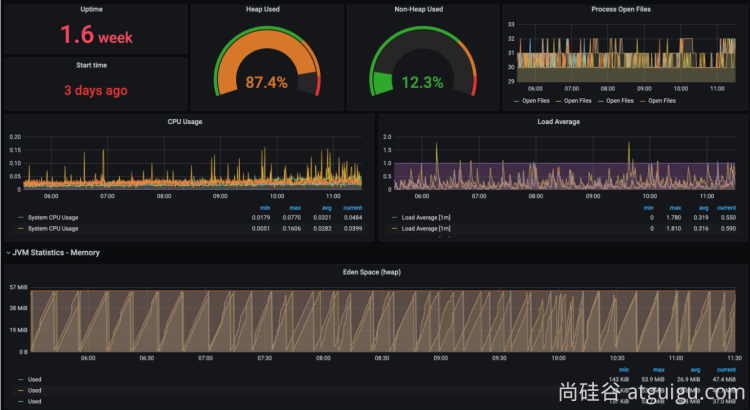
Task: Sort Load Average legend by avg column
Action: point(703,208)
